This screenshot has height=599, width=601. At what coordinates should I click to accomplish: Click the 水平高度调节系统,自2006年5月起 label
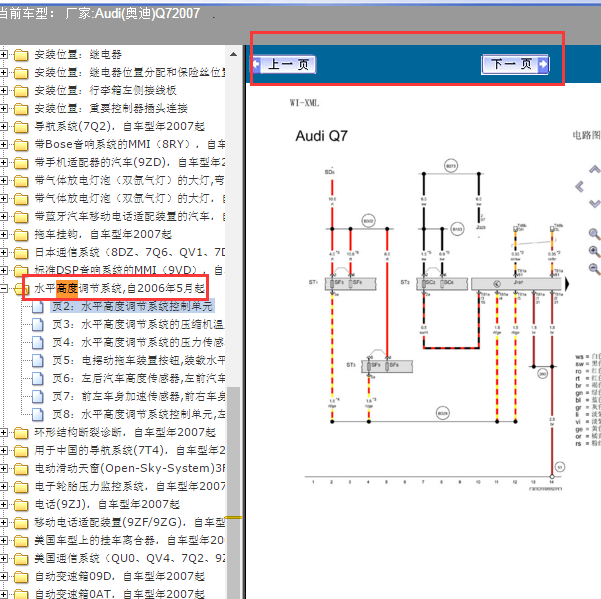point(120,288)
